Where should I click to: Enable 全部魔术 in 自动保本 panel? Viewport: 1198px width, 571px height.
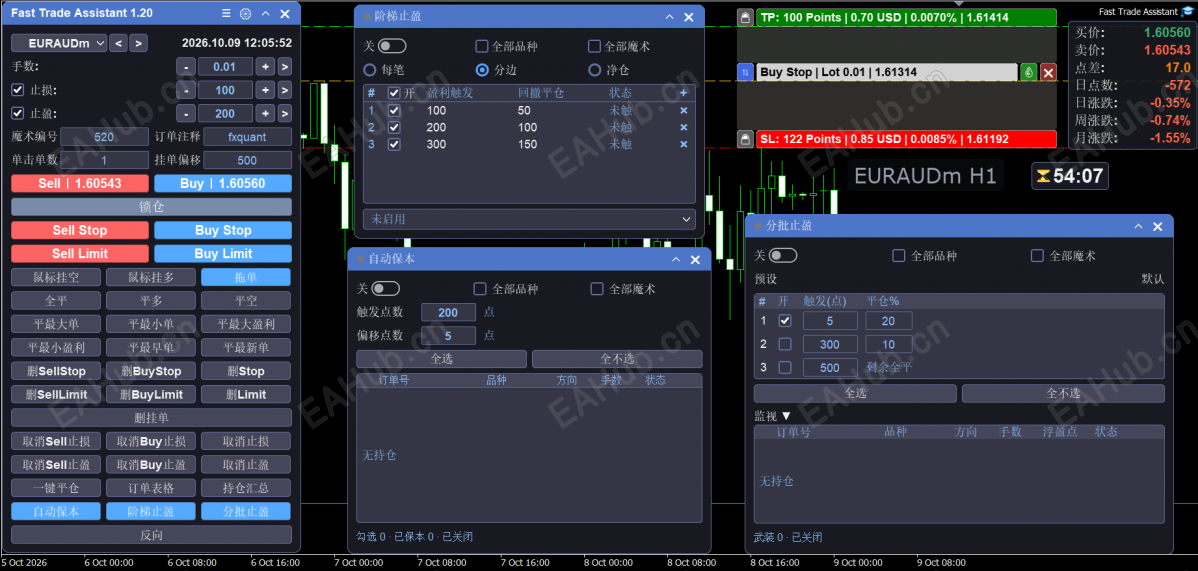597,289
